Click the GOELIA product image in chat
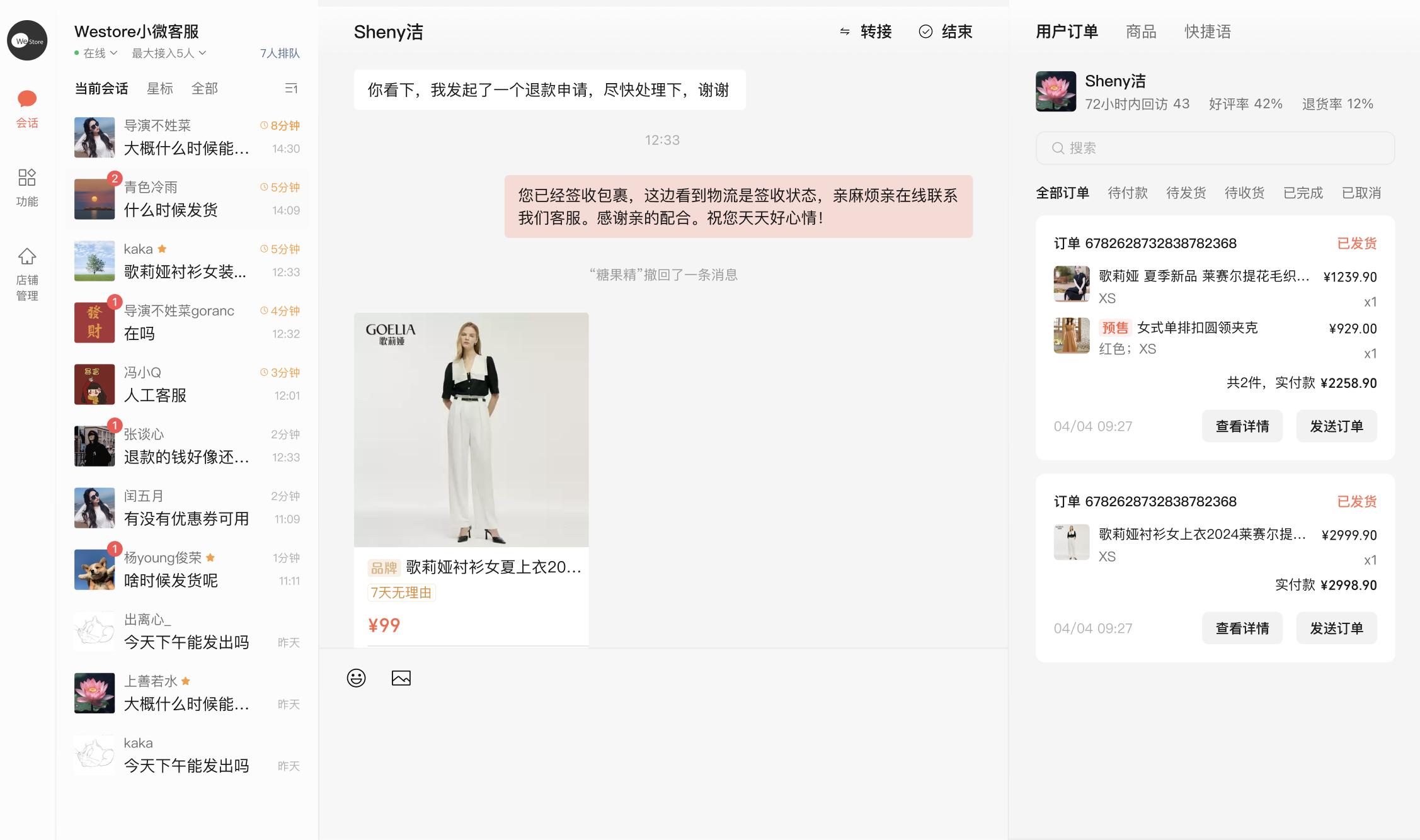 point(471,430)
